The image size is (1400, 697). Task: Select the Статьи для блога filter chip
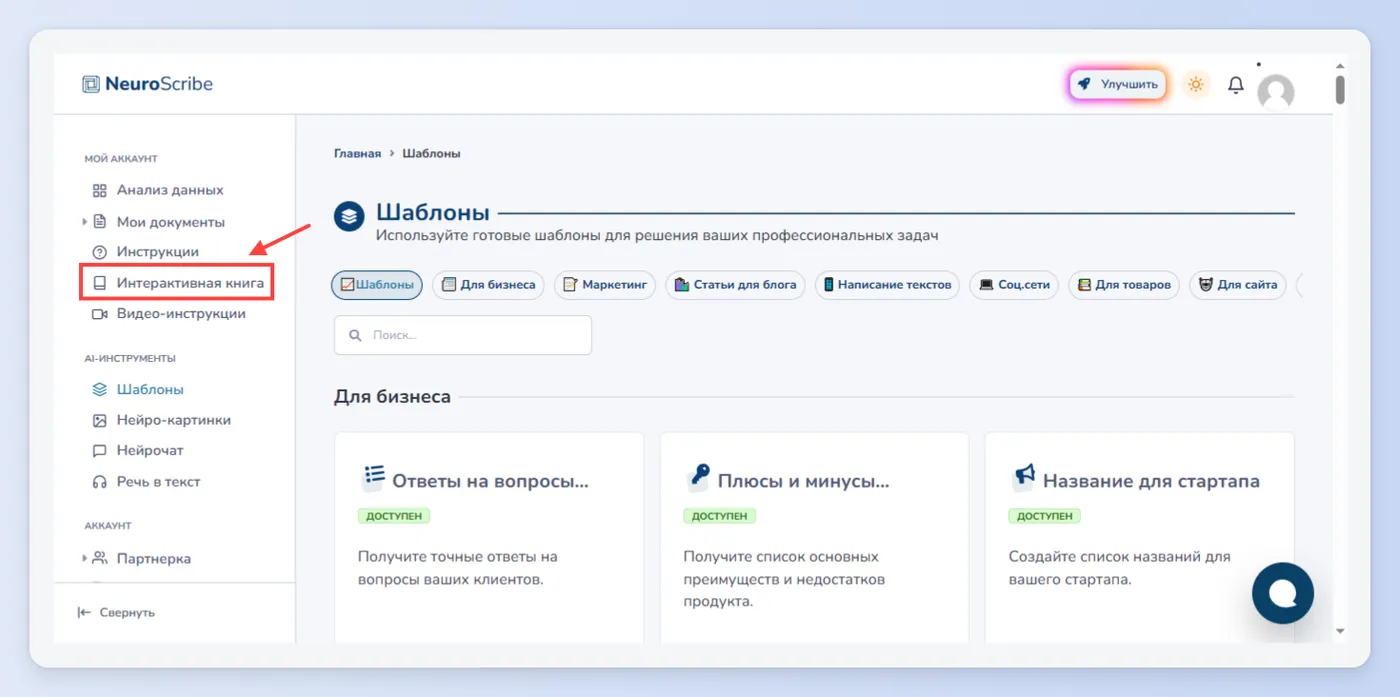click(735, 285)
